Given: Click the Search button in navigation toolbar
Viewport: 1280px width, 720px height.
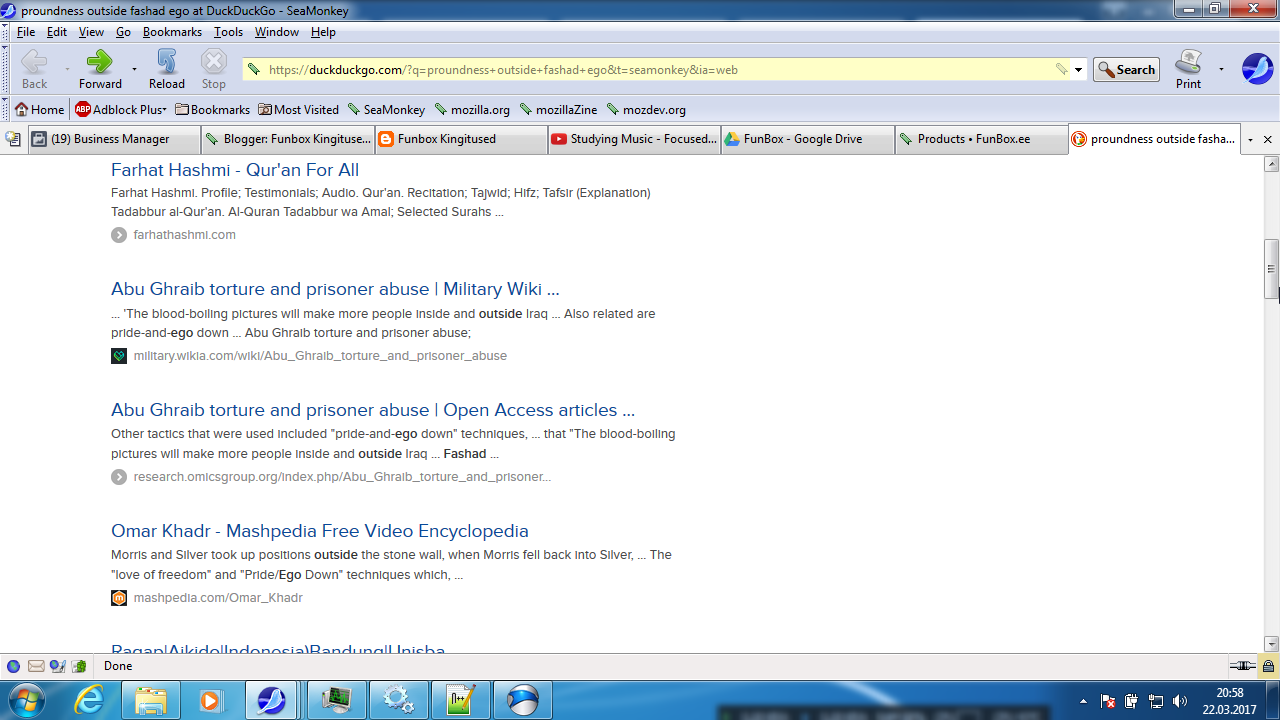Looking at the screenshot, I should [x=1126, y=70].
